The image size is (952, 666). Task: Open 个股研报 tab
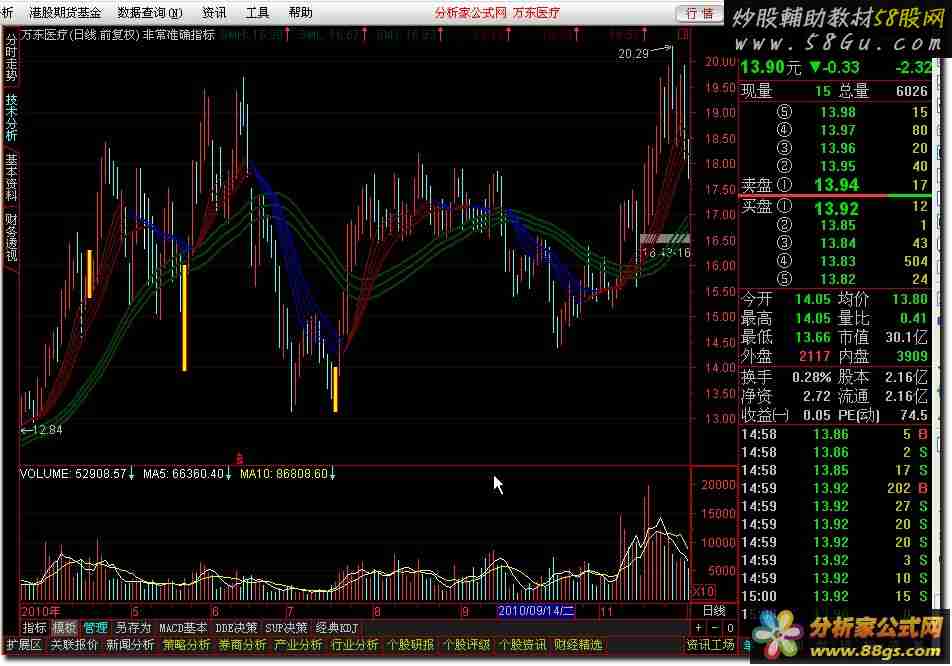(410, 645)
